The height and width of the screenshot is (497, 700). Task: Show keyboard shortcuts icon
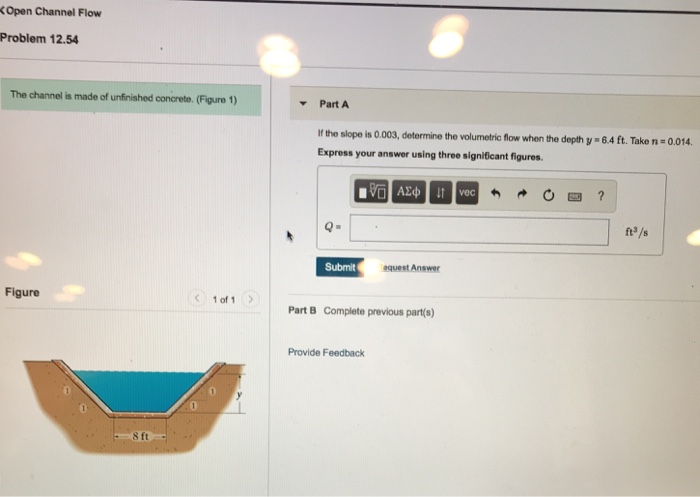coord(575,196)
